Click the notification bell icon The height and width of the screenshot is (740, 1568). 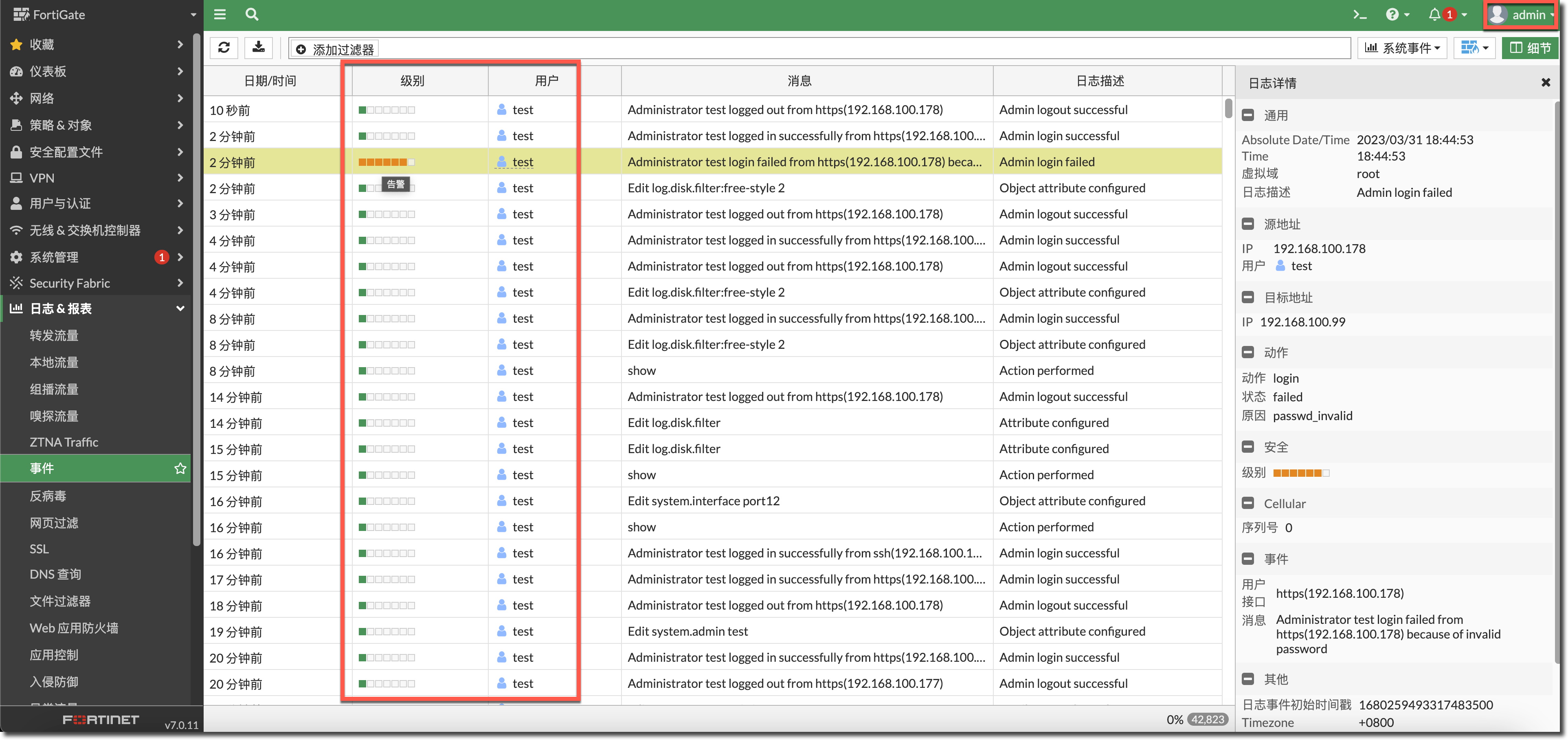click(x=1435, y=15)
